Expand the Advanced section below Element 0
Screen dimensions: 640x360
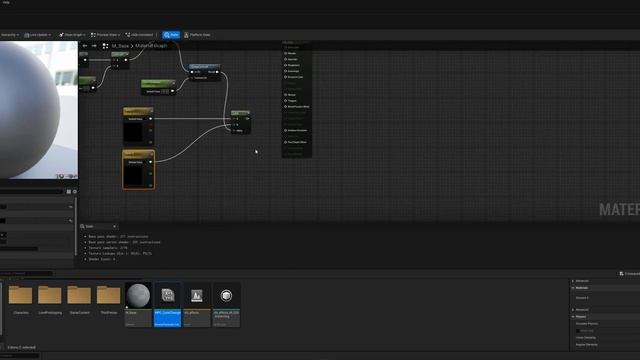pos(573,310)
